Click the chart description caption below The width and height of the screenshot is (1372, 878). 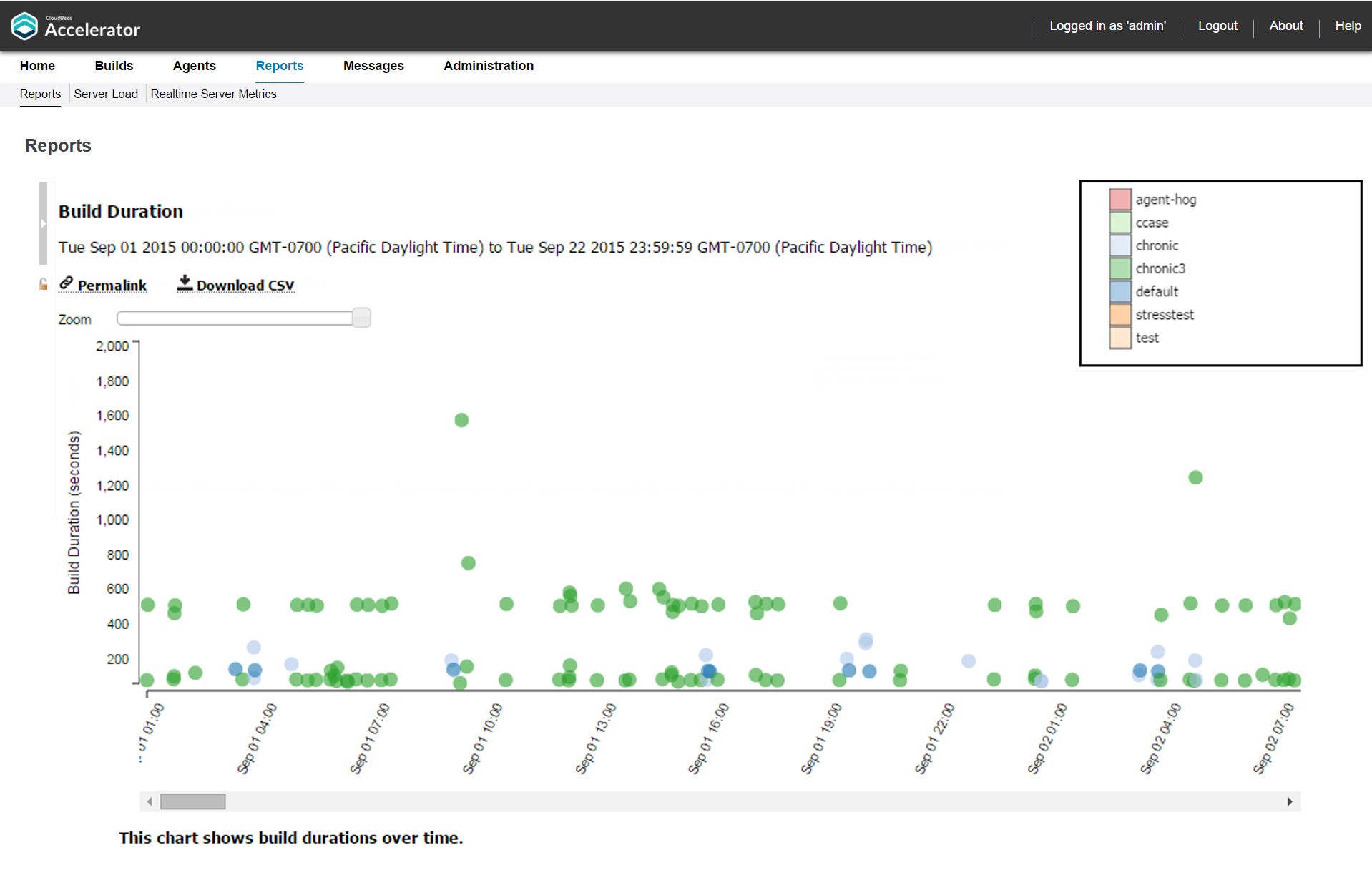[x=291, y=838]
